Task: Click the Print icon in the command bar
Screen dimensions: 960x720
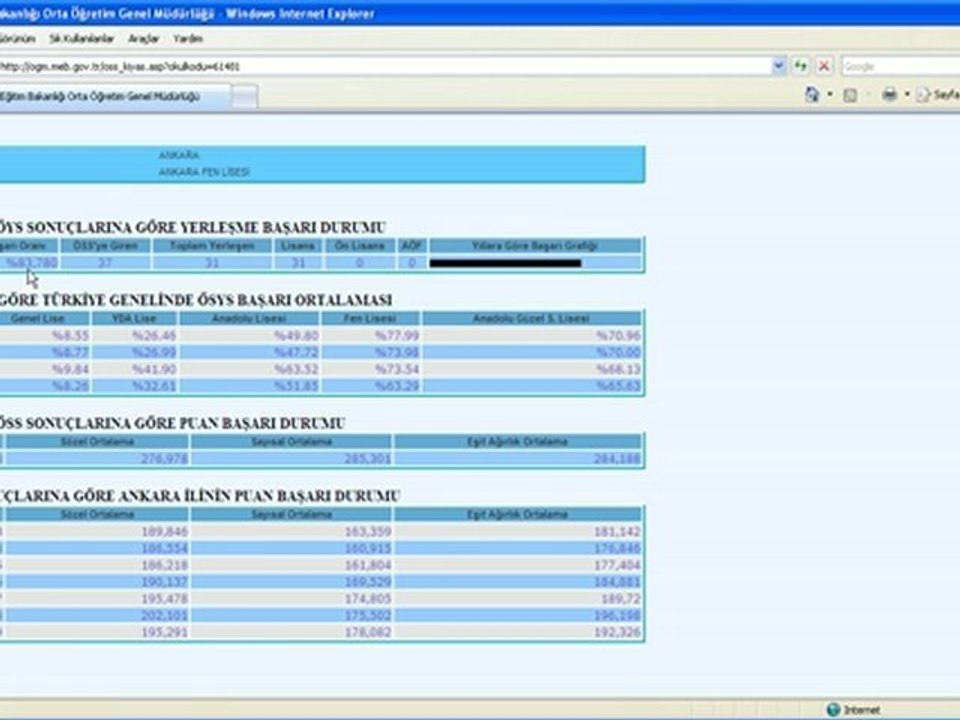Action: coord(890,94)
